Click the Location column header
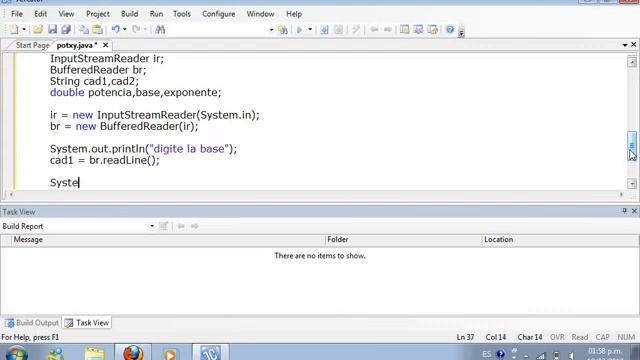 click(x=560, y=240)
